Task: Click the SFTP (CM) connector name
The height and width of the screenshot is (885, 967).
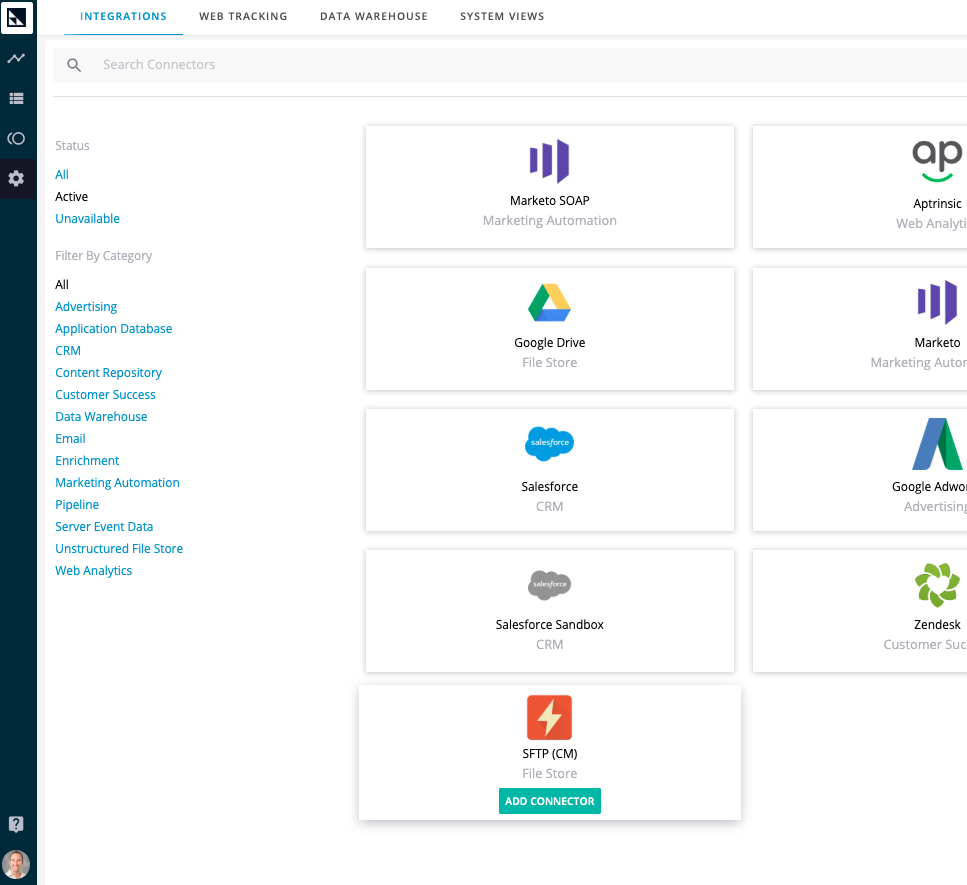Action: (x=549, y=754)
